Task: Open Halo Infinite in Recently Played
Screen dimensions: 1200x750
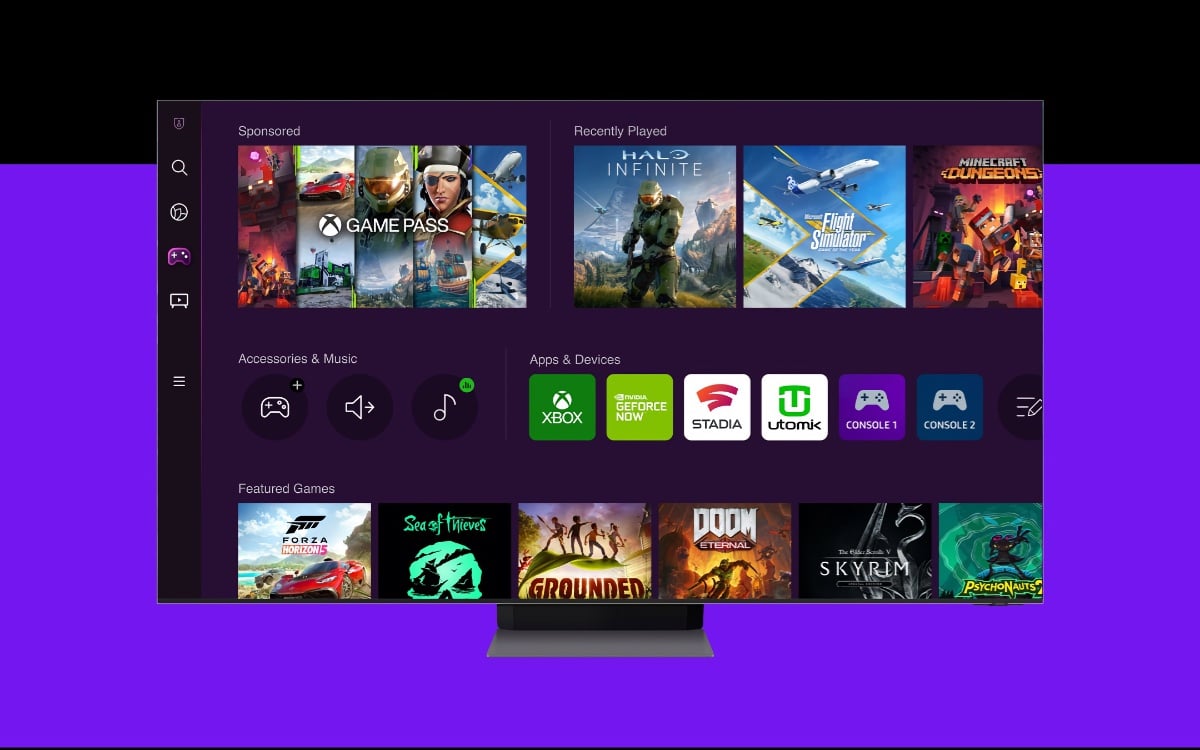Action: tap(655, 227)
